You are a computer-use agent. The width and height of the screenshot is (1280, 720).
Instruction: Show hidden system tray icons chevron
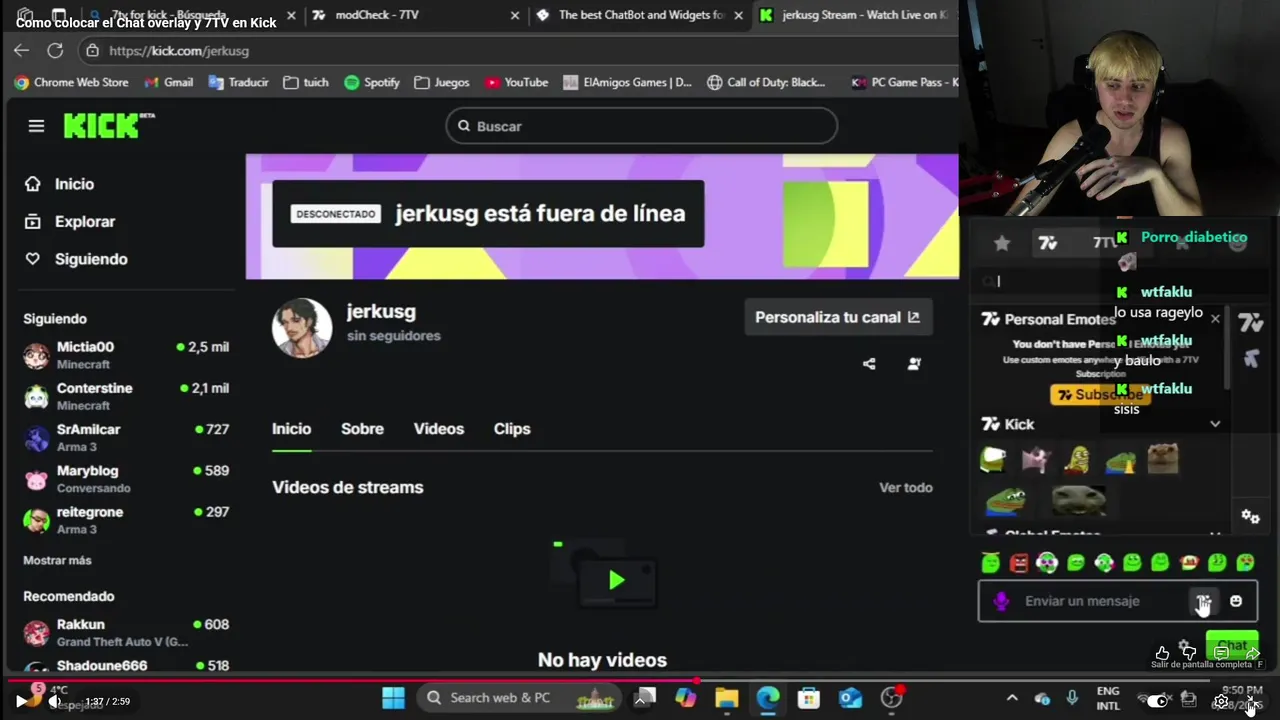click(1012, 698)
